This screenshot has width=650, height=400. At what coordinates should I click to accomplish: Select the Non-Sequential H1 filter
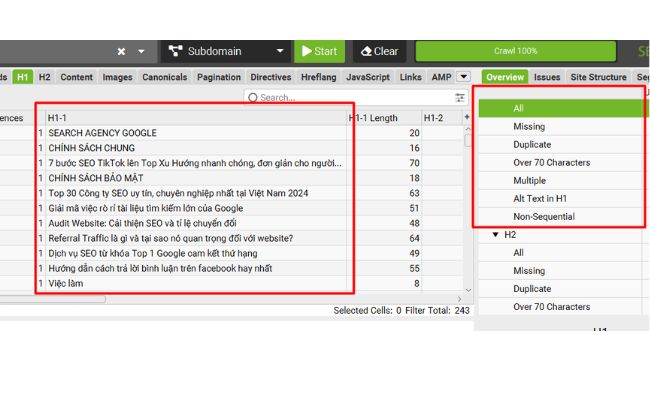click(544, 216)
